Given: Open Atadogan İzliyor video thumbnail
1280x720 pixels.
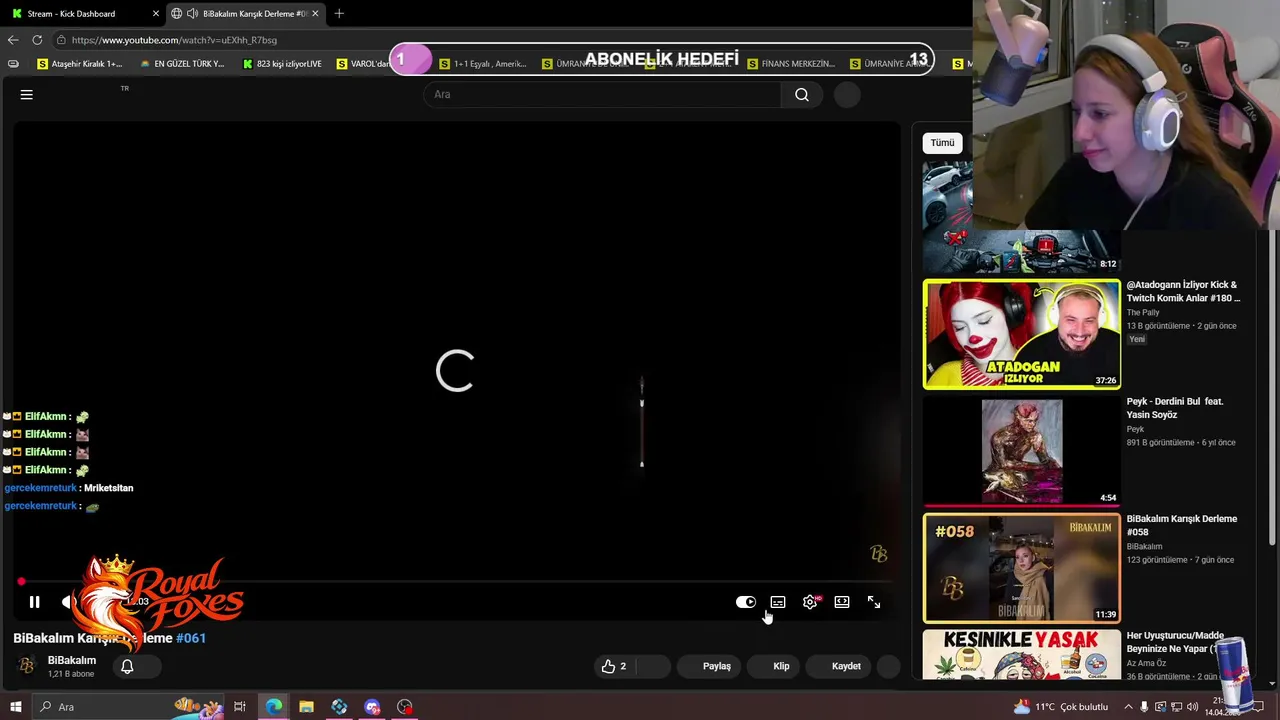Looking at the screenshot, I should [x=1021, y=334].
